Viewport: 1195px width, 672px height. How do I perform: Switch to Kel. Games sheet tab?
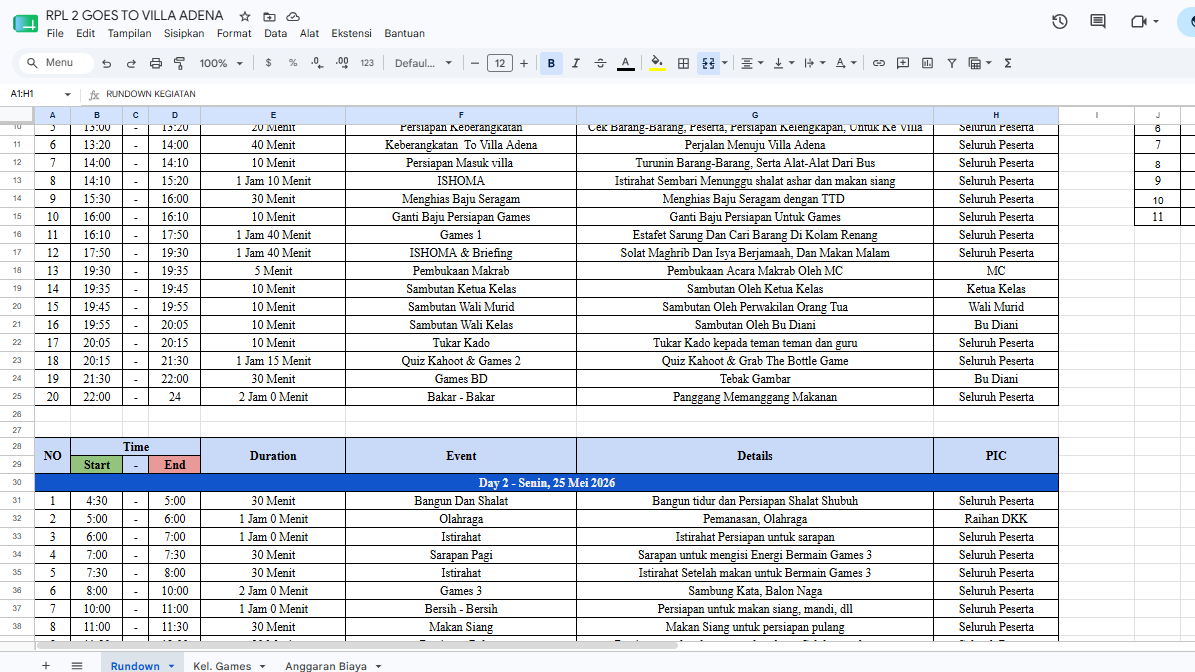click(222, 666)
